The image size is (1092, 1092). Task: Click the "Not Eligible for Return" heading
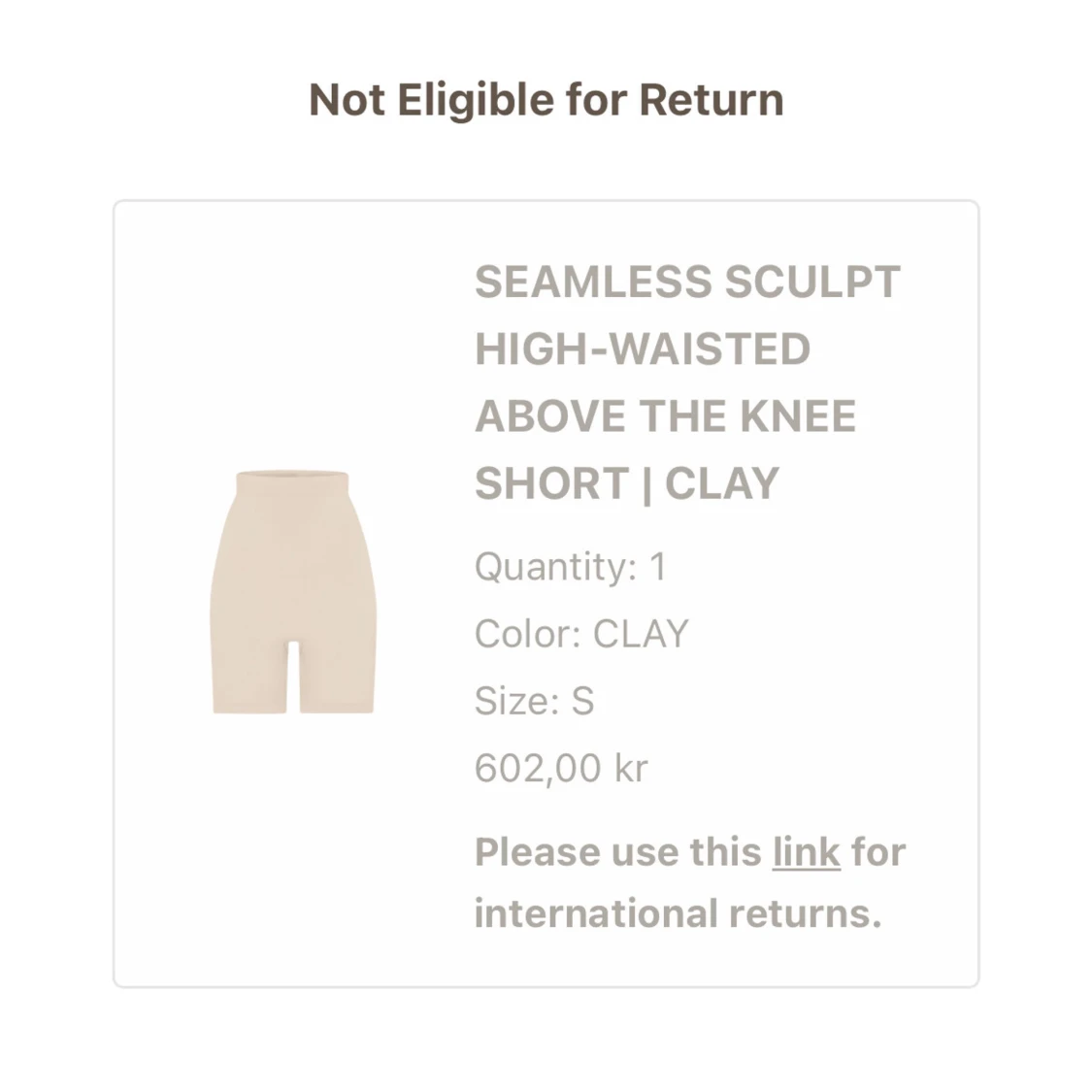pyautogui.click(x=546, y=100)
